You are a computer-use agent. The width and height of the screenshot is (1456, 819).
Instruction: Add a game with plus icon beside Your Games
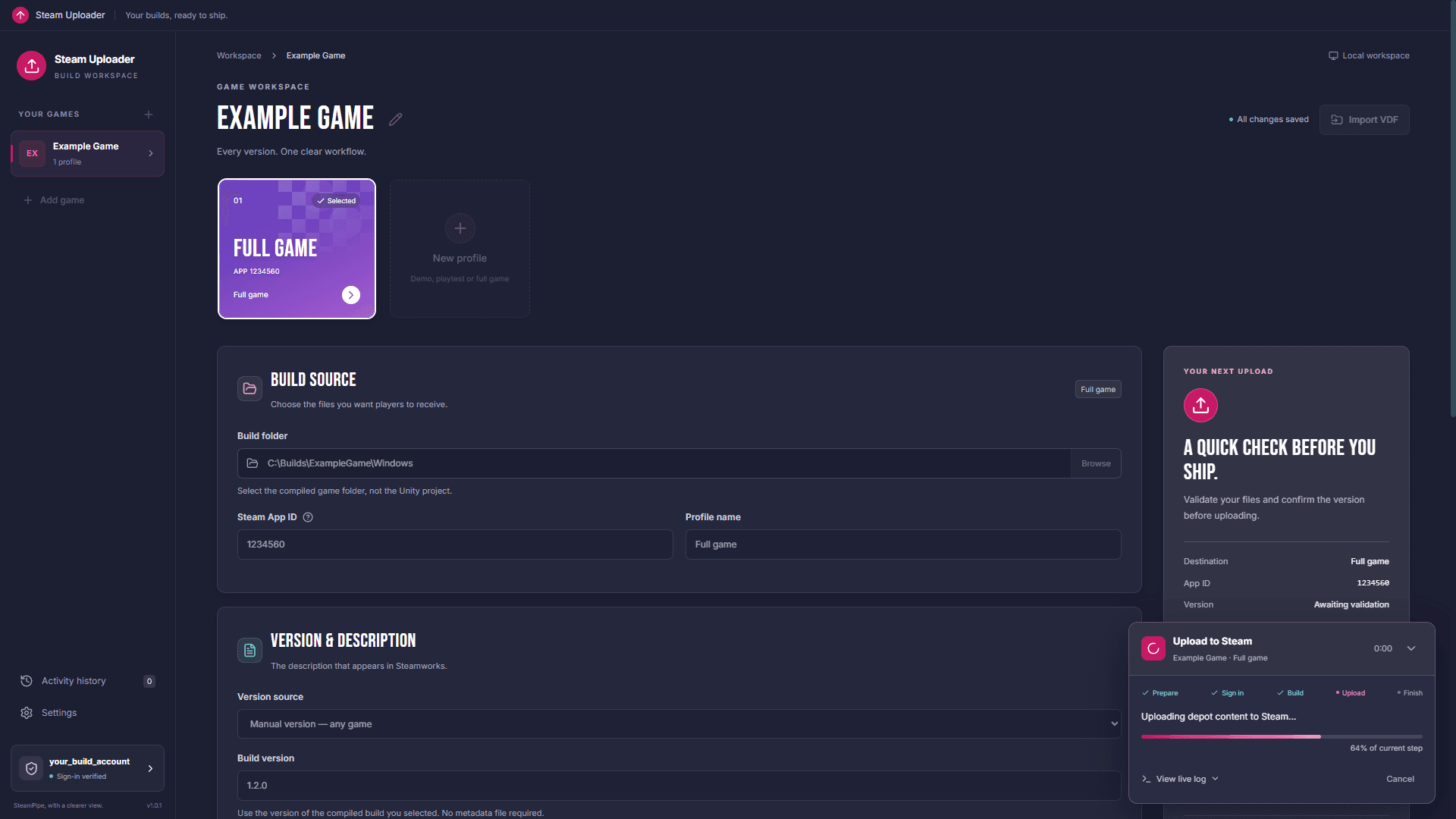click(x=149, y=115)
